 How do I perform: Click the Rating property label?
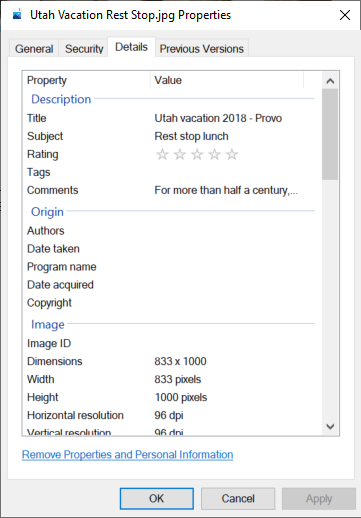click(43, 154)
